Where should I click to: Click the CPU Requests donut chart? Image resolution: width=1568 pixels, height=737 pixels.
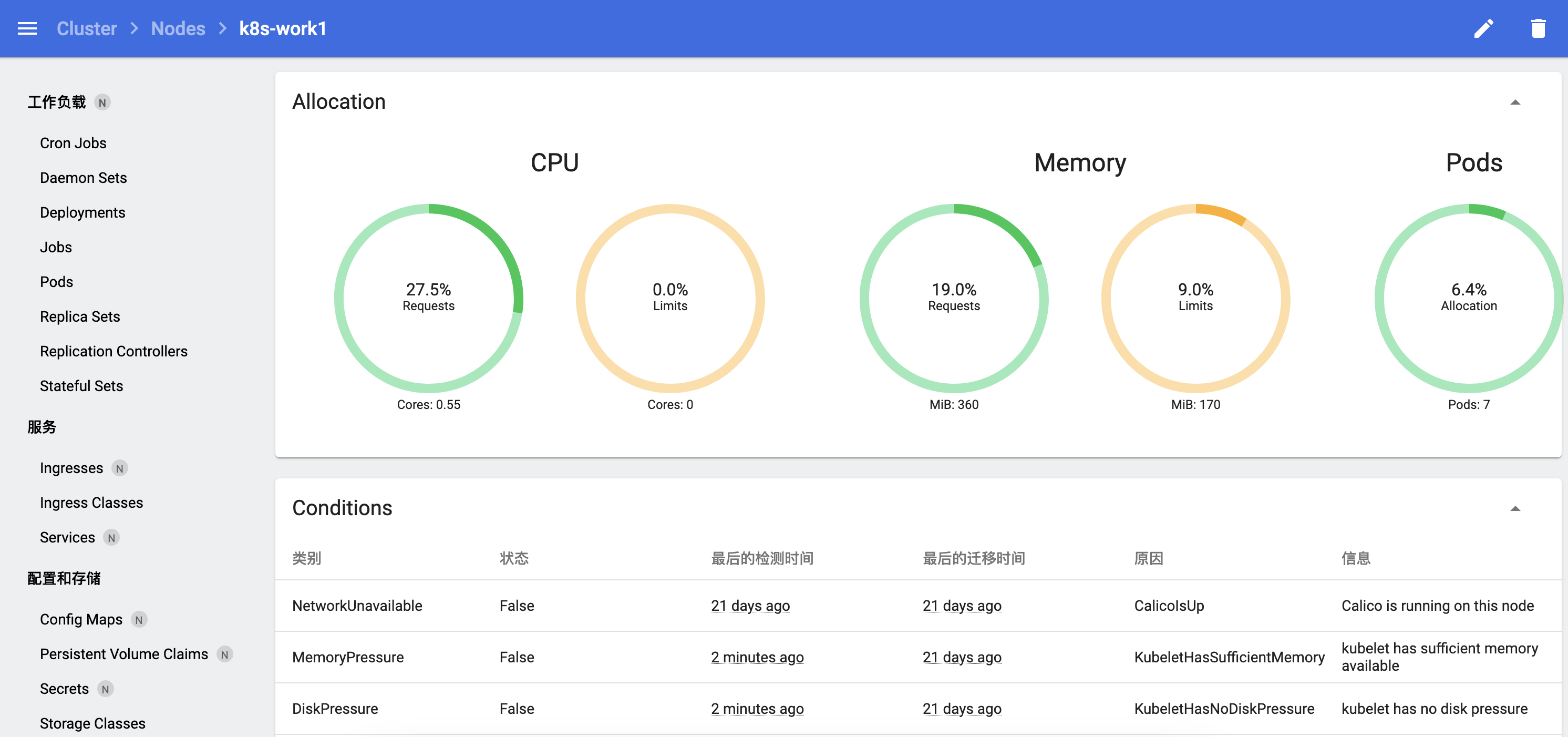428,296
